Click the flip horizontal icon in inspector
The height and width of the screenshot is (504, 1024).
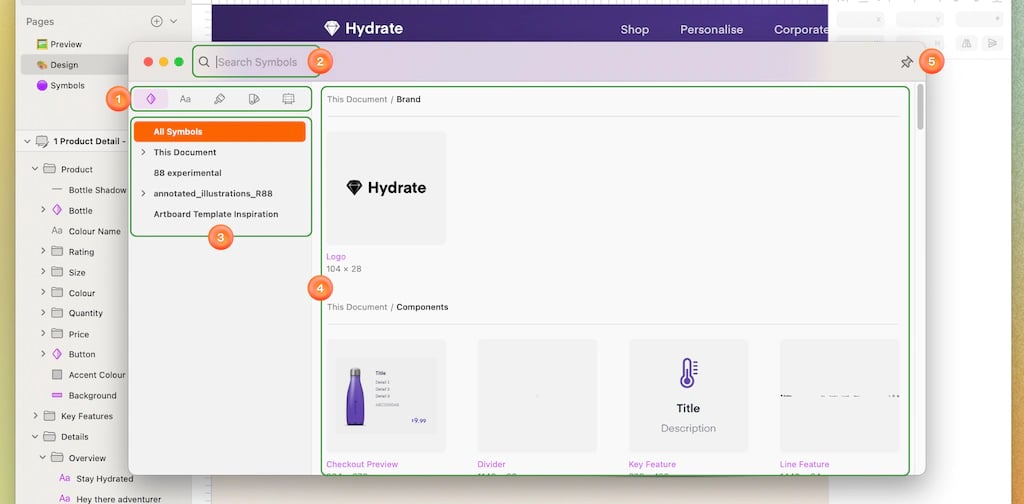[967, 43]
